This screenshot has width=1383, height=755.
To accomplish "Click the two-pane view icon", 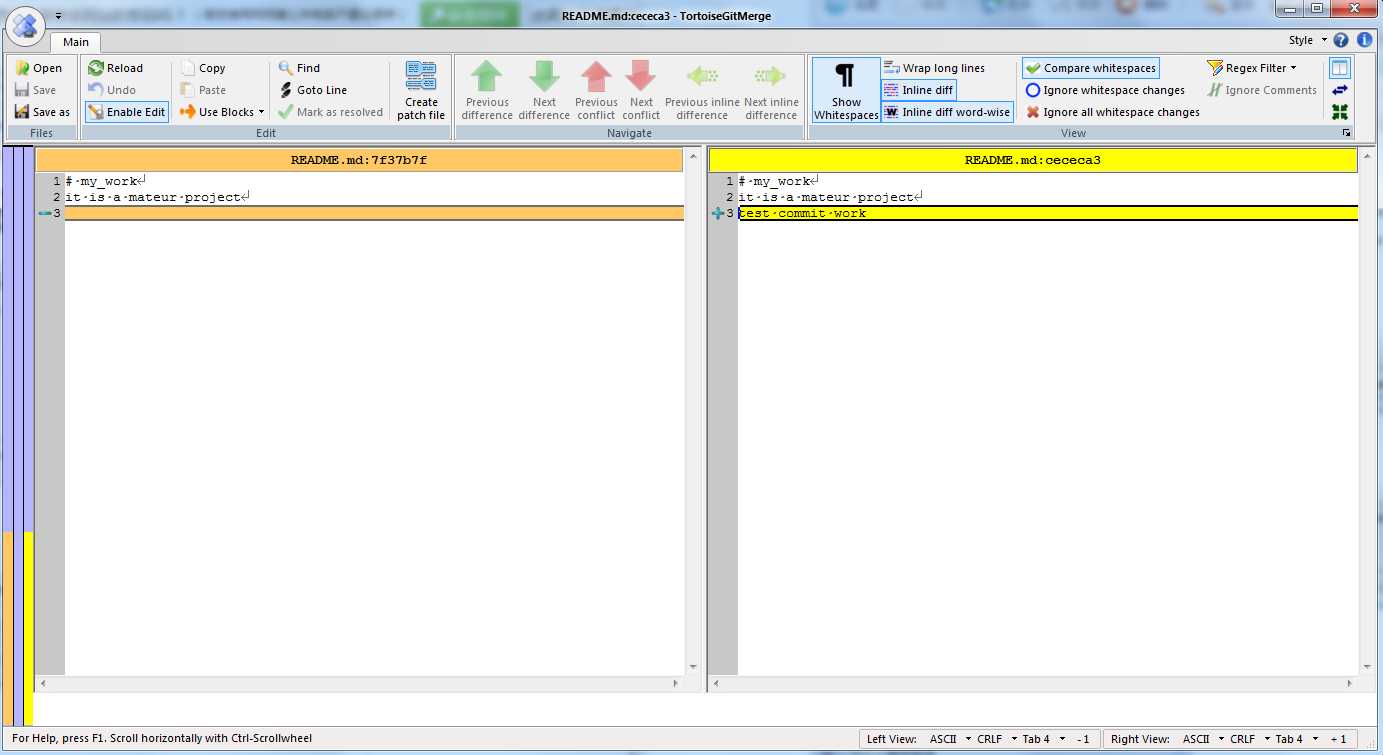I will (x=1340, y=68).
